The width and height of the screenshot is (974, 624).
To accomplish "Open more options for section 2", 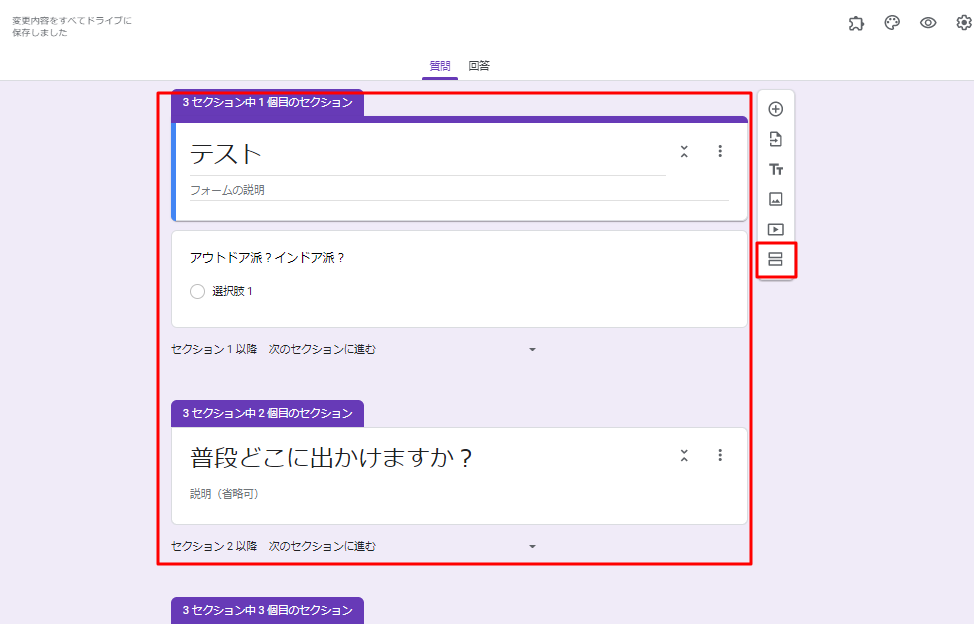I will coord(720,456).
